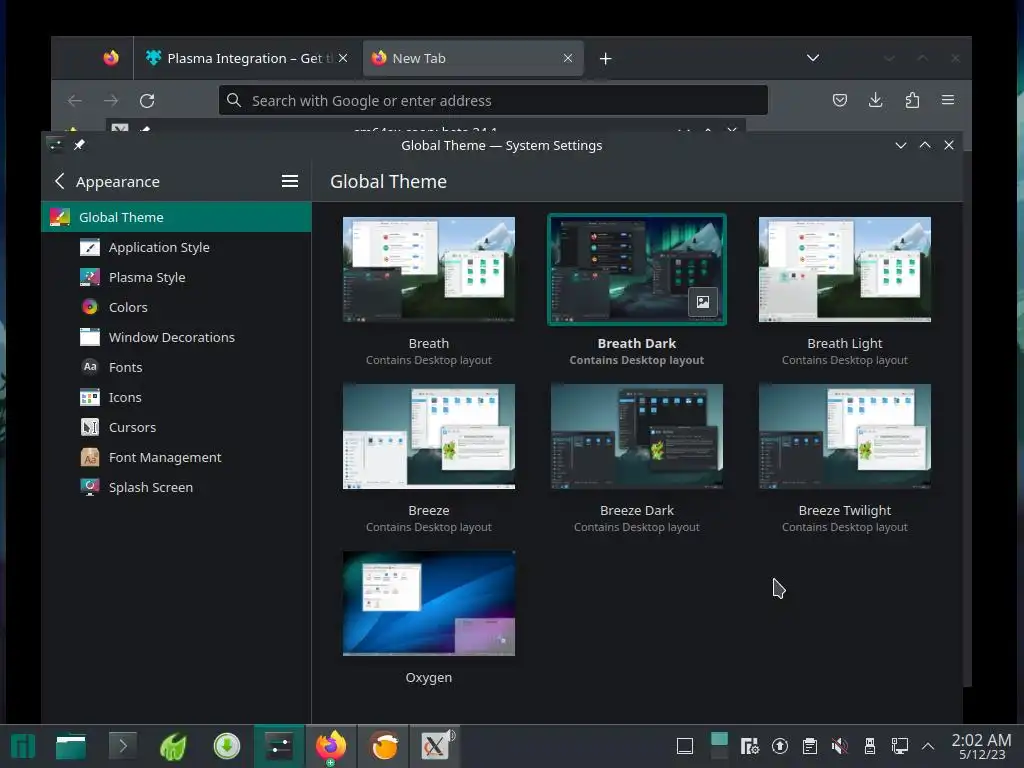Open Firefox extensions menu
The image size is (1024, 768).
click(912, 100)
